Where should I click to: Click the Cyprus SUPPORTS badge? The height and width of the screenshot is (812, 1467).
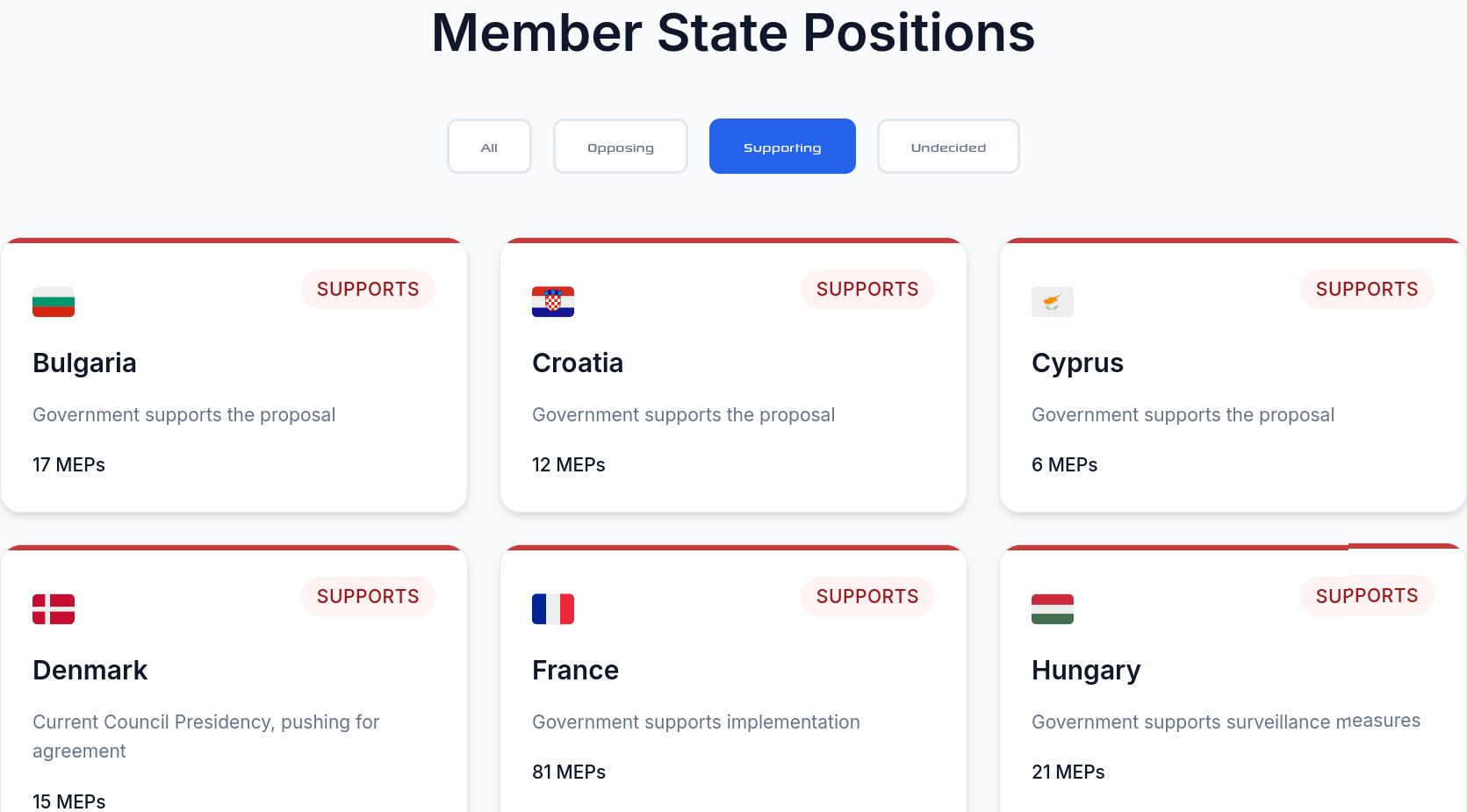click(x=1367, y=290)
